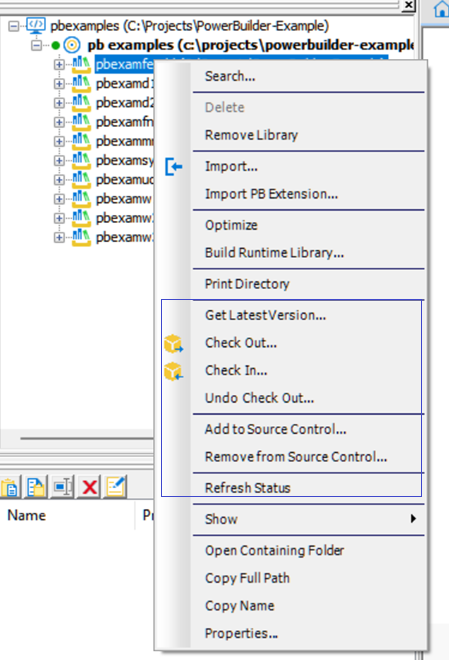Collapse the pb examples target node

pyautogui.click(x=37, y=45)
